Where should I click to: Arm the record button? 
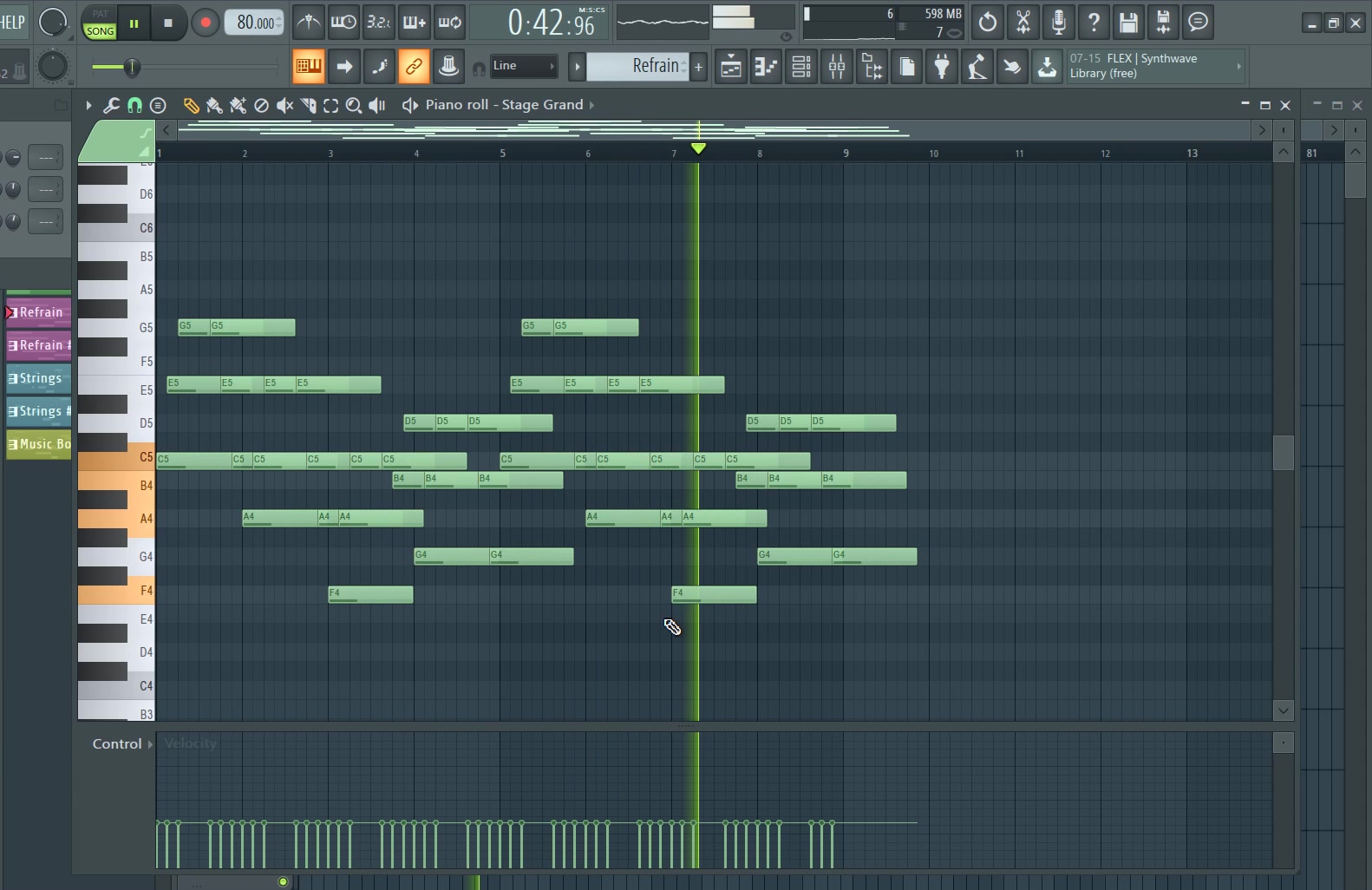(x=205, y=23)
